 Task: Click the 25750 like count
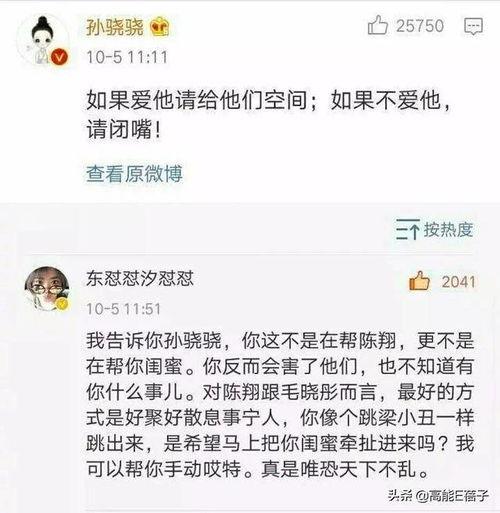coord(420,26)
